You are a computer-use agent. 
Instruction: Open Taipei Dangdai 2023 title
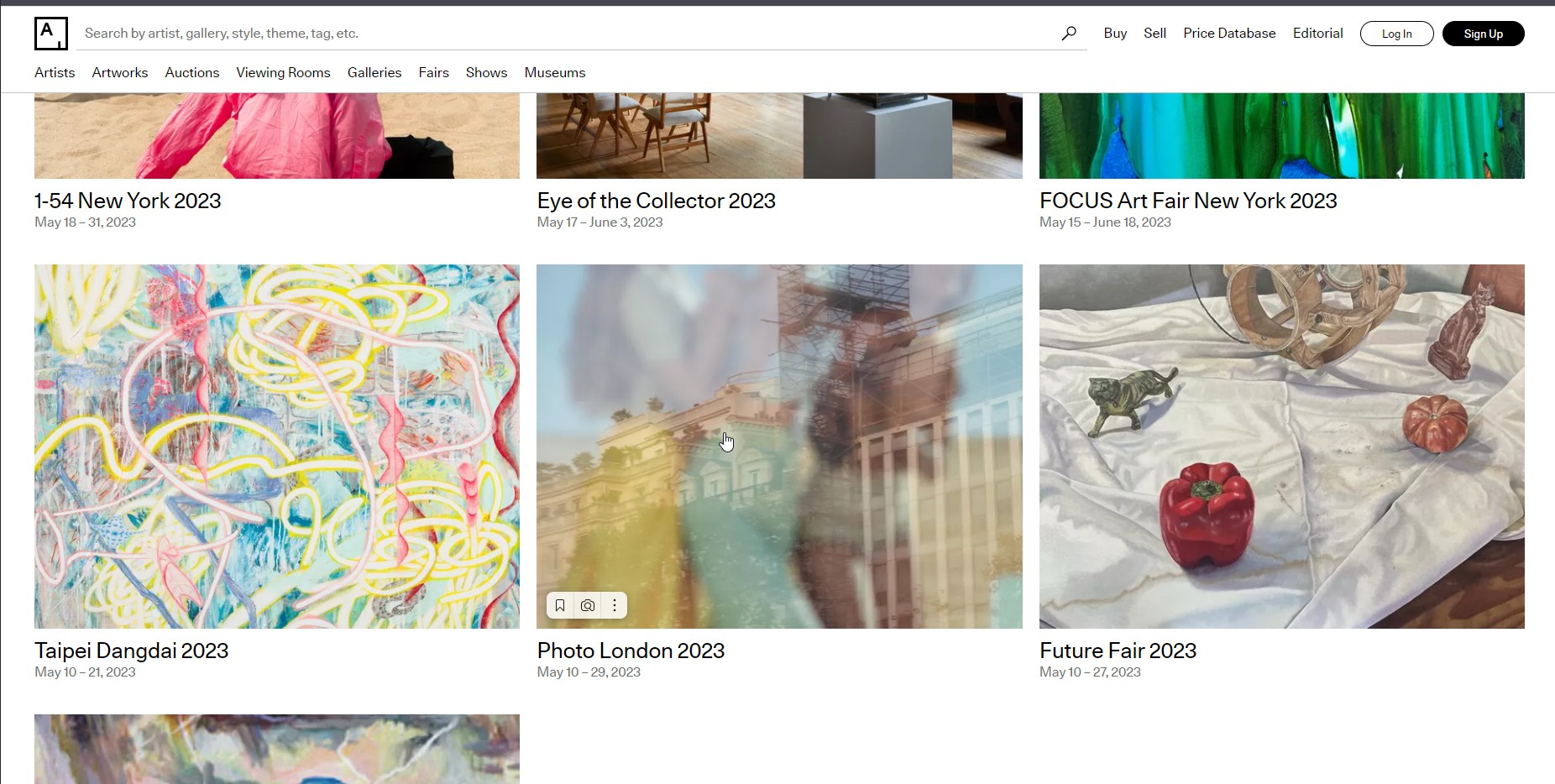point(132,651)
